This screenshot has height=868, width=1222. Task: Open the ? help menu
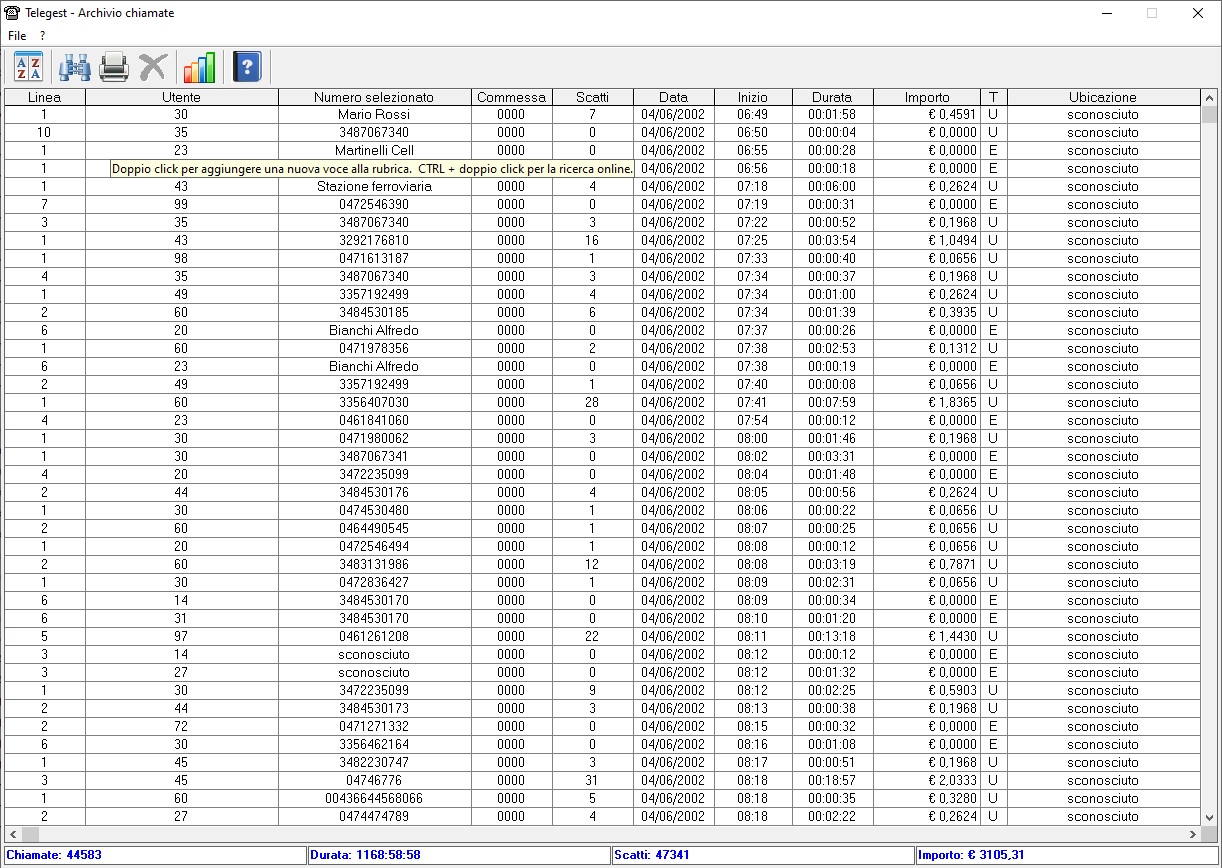(x=43, y=36)
